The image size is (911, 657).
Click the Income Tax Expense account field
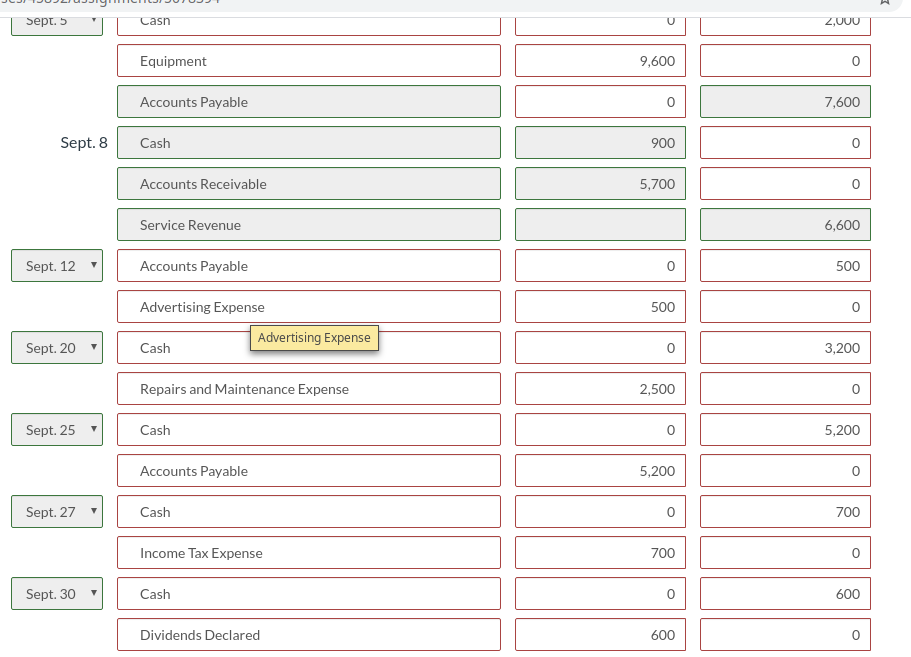[308, 552]
